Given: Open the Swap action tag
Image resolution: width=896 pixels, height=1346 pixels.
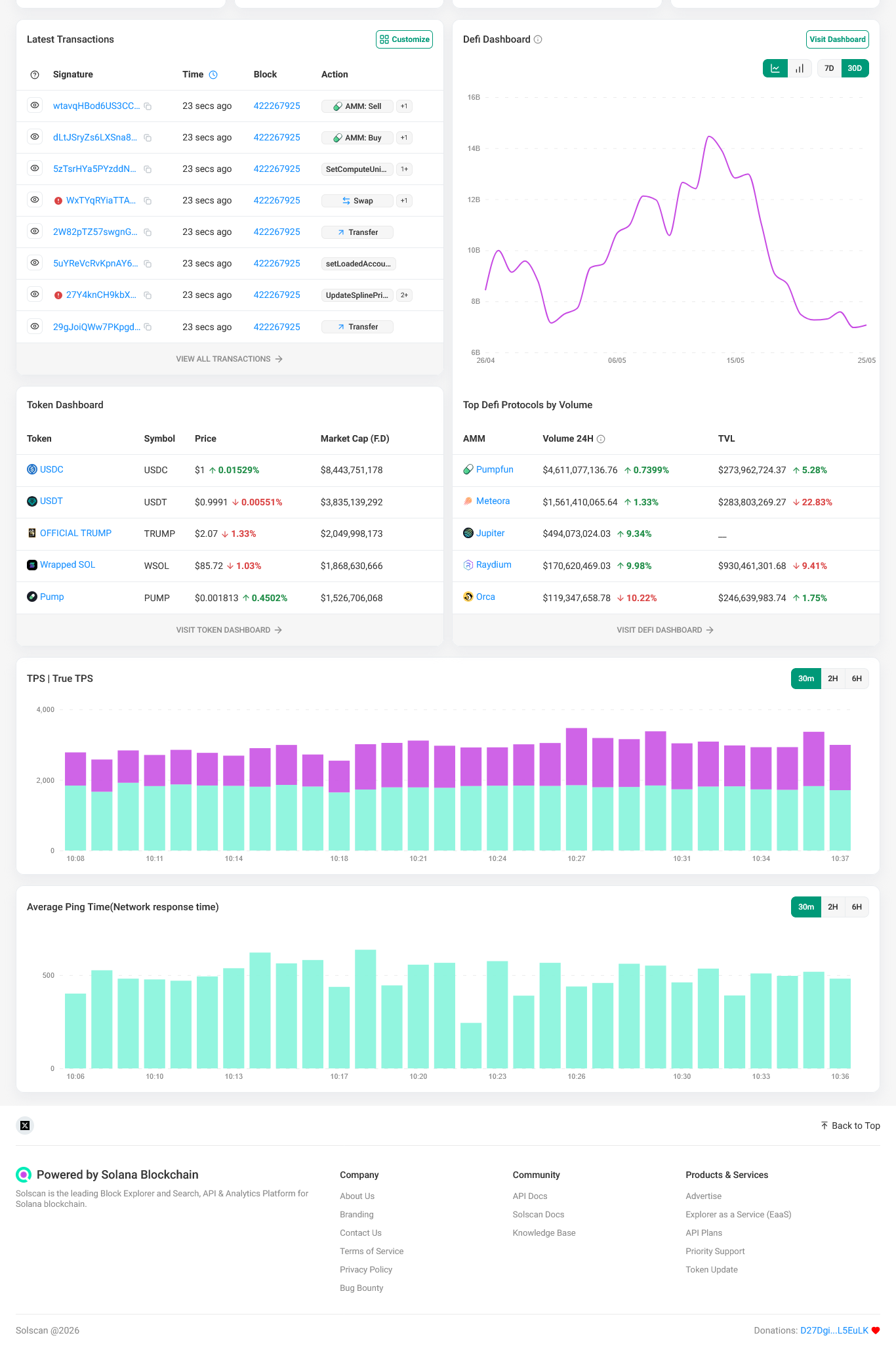Looking at the screenshot, I should 357,201.
